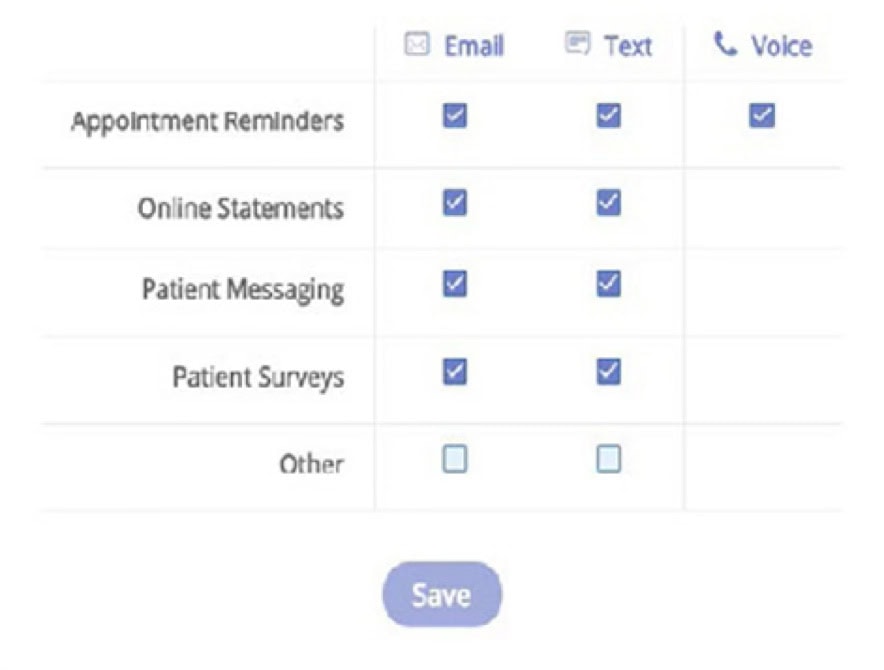Click the Appointment Reminders row label
The image size is (884, 670).
coord(207,122)
